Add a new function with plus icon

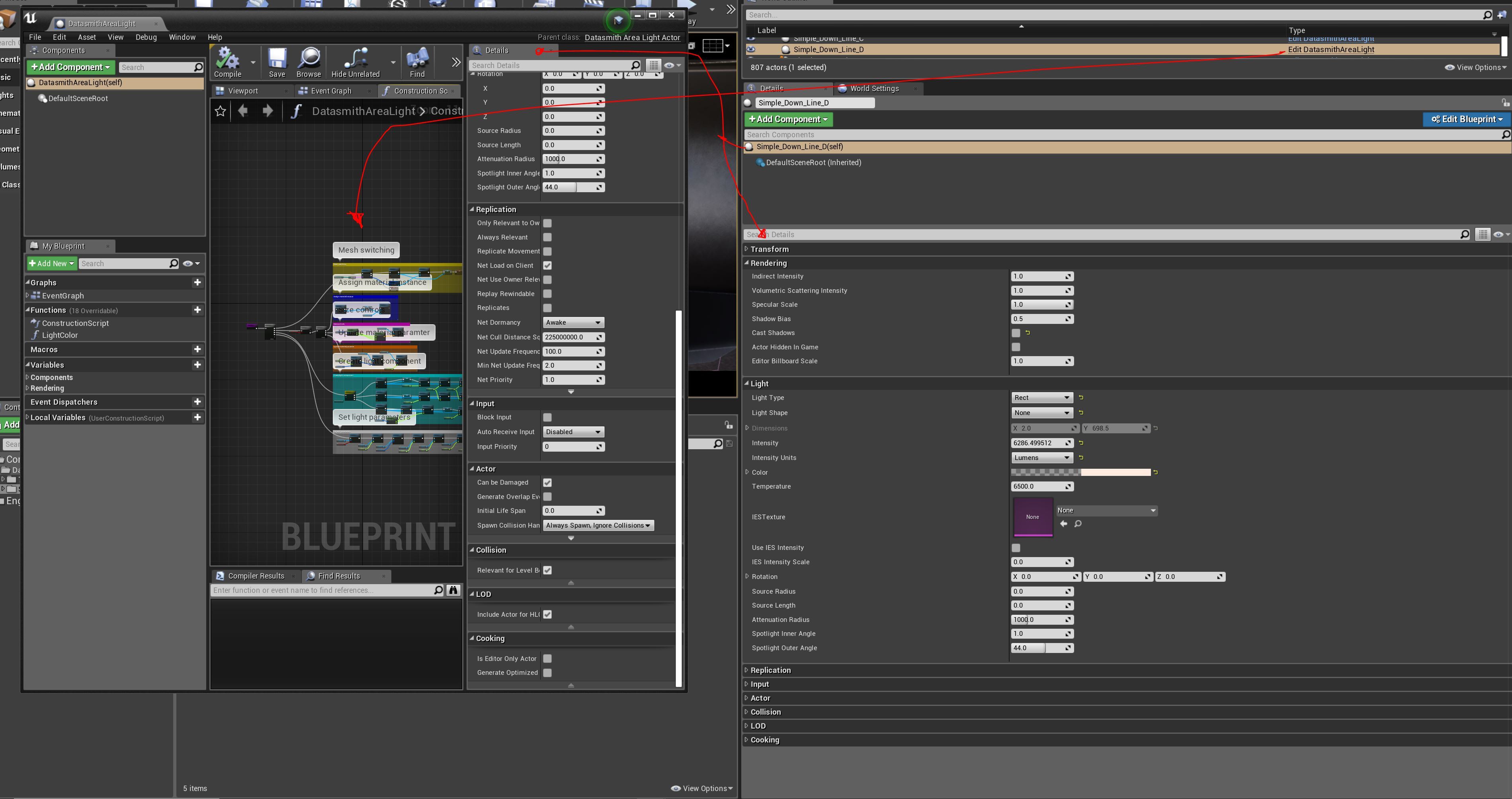[x=198, y=310]
